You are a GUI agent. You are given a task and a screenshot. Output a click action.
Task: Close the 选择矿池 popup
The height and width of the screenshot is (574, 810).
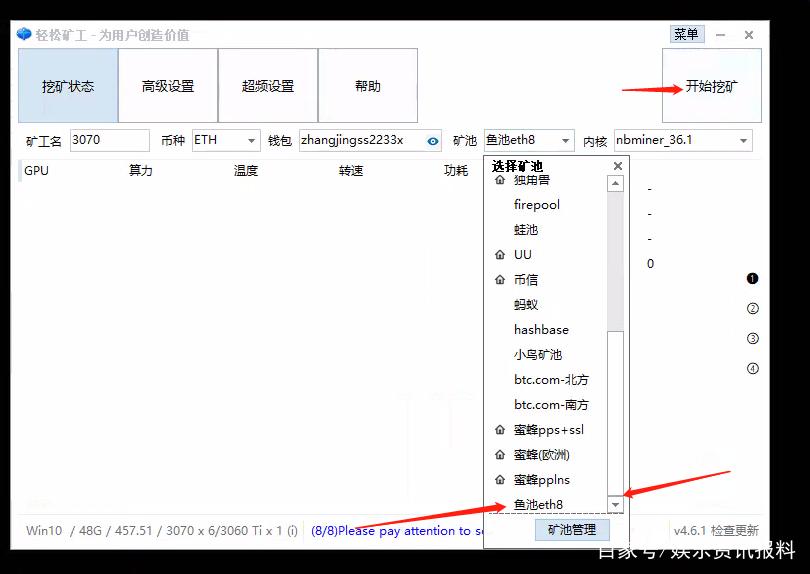[618, 166]
